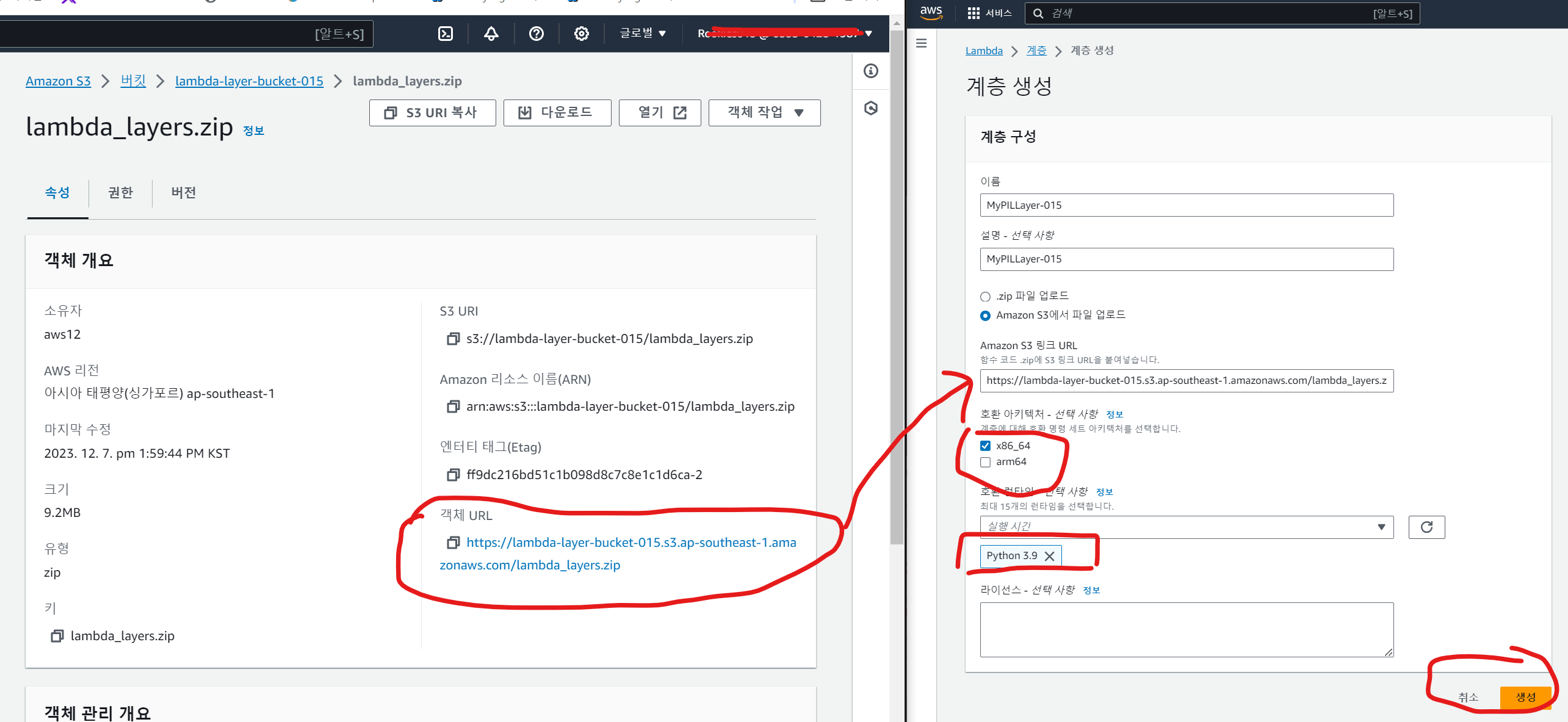Copy the Etag value icon
Screen dimensions: 1568x722
[x=453, y=475]
